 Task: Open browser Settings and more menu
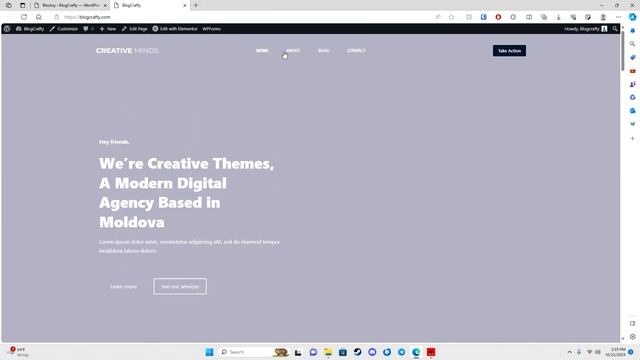[x=618, y=17]
